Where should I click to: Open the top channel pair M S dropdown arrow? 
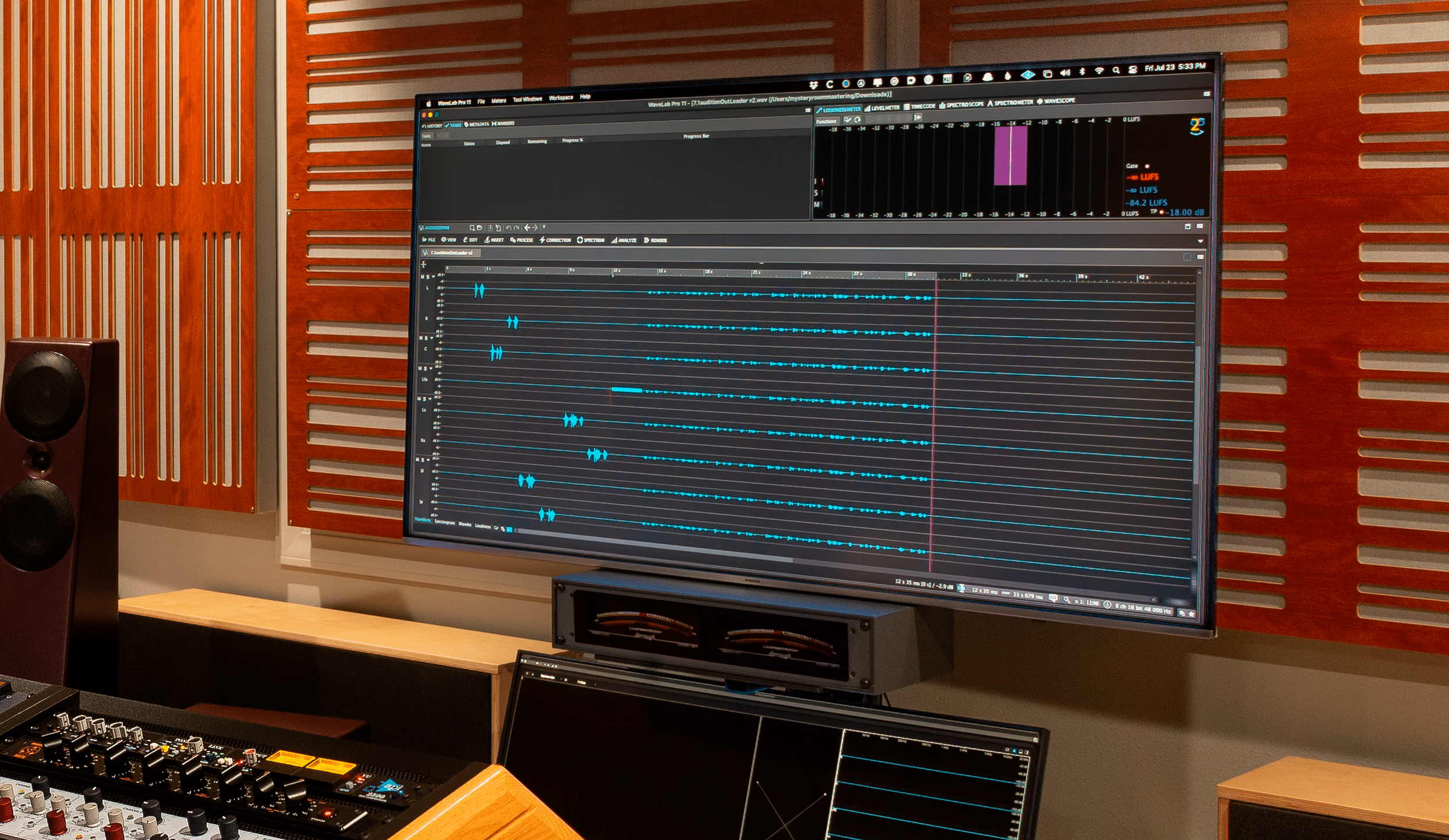[434, 277]
